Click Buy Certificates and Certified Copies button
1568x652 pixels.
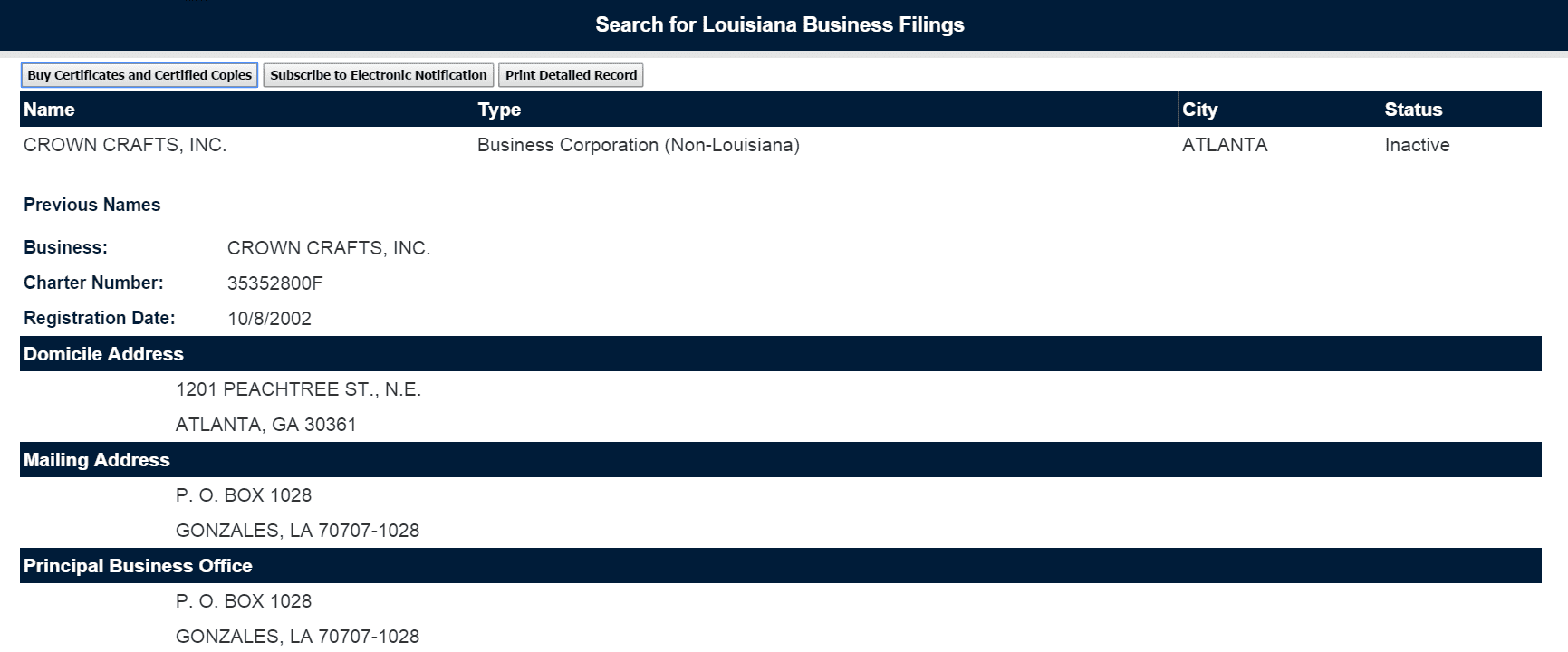click(139, 75)
